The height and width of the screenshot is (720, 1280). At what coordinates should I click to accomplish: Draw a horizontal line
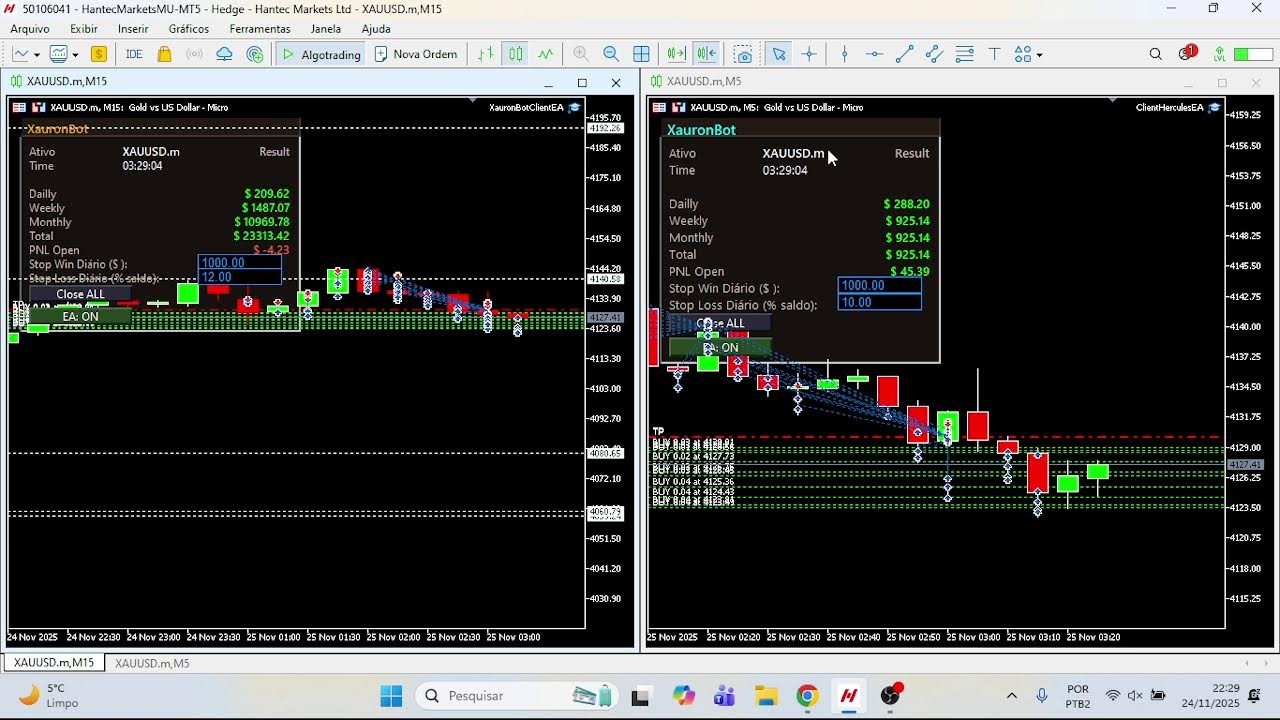(874, 54)
